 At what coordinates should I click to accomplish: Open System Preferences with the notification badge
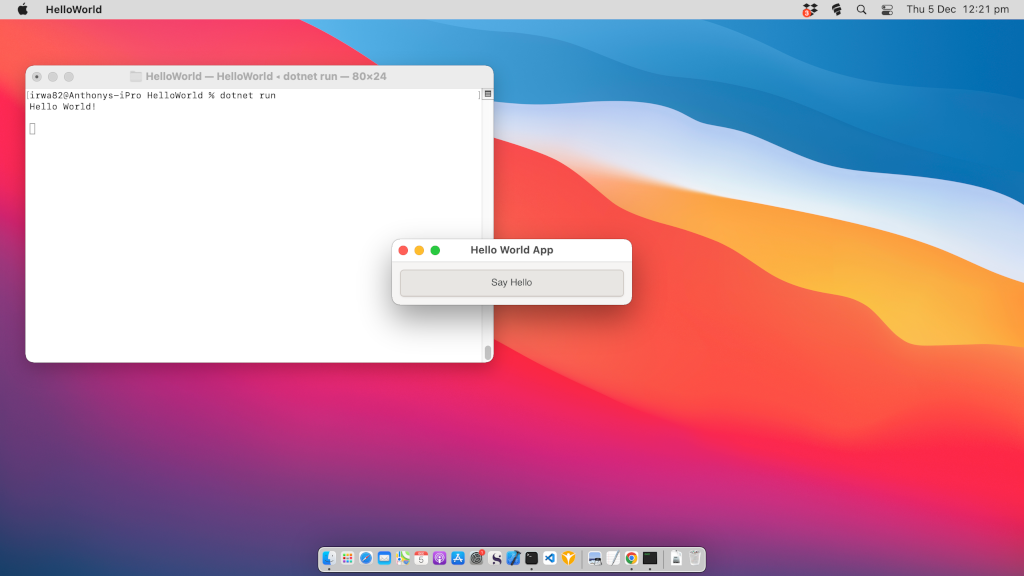(476, 559)
